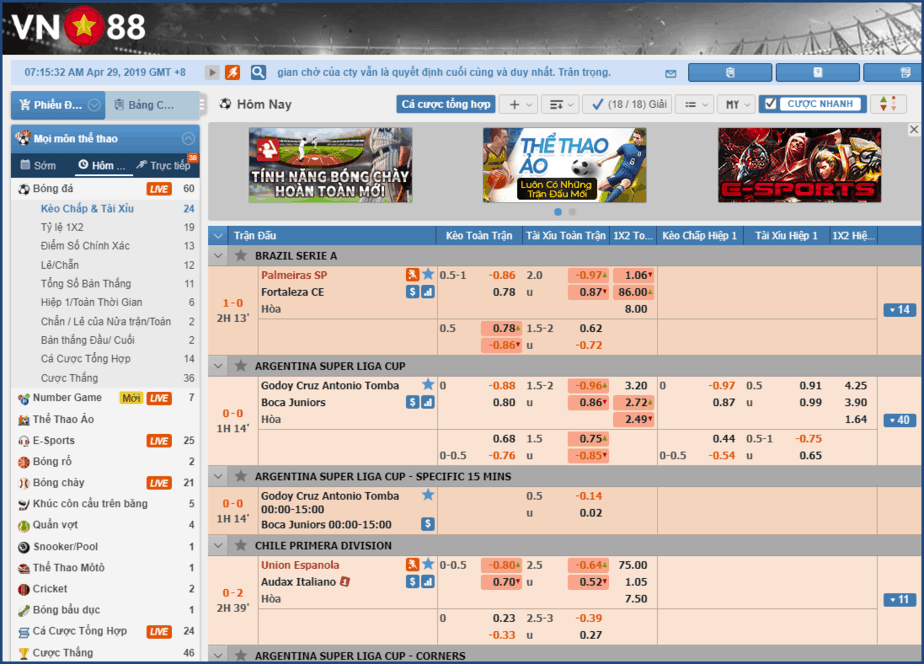Click the VN88 logo
This screenshot has height=664, width=924.
(x=78, y=27)
